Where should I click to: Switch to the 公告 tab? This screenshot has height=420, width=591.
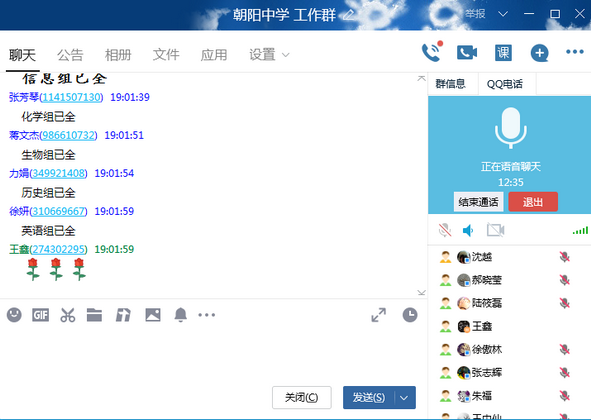pyautogui.click(x=70, y=55)
